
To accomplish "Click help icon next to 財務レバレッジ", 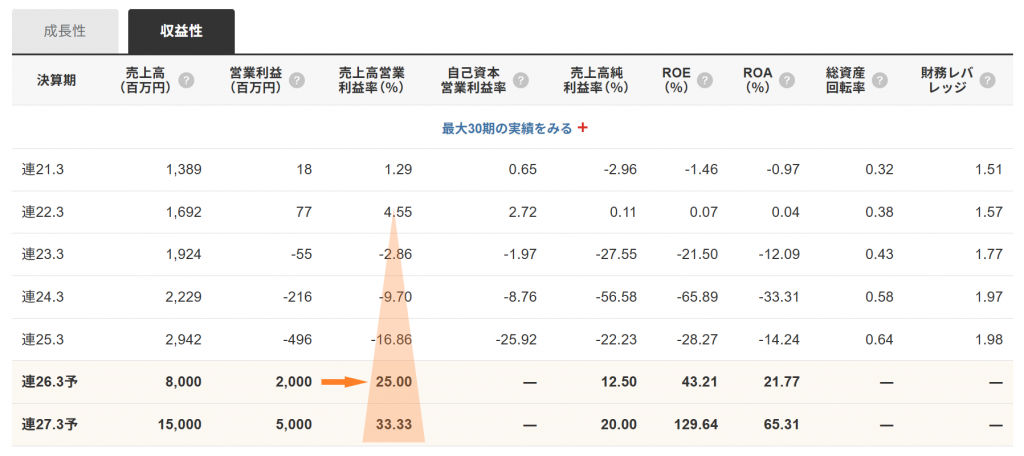I will (x=987, y=80).
